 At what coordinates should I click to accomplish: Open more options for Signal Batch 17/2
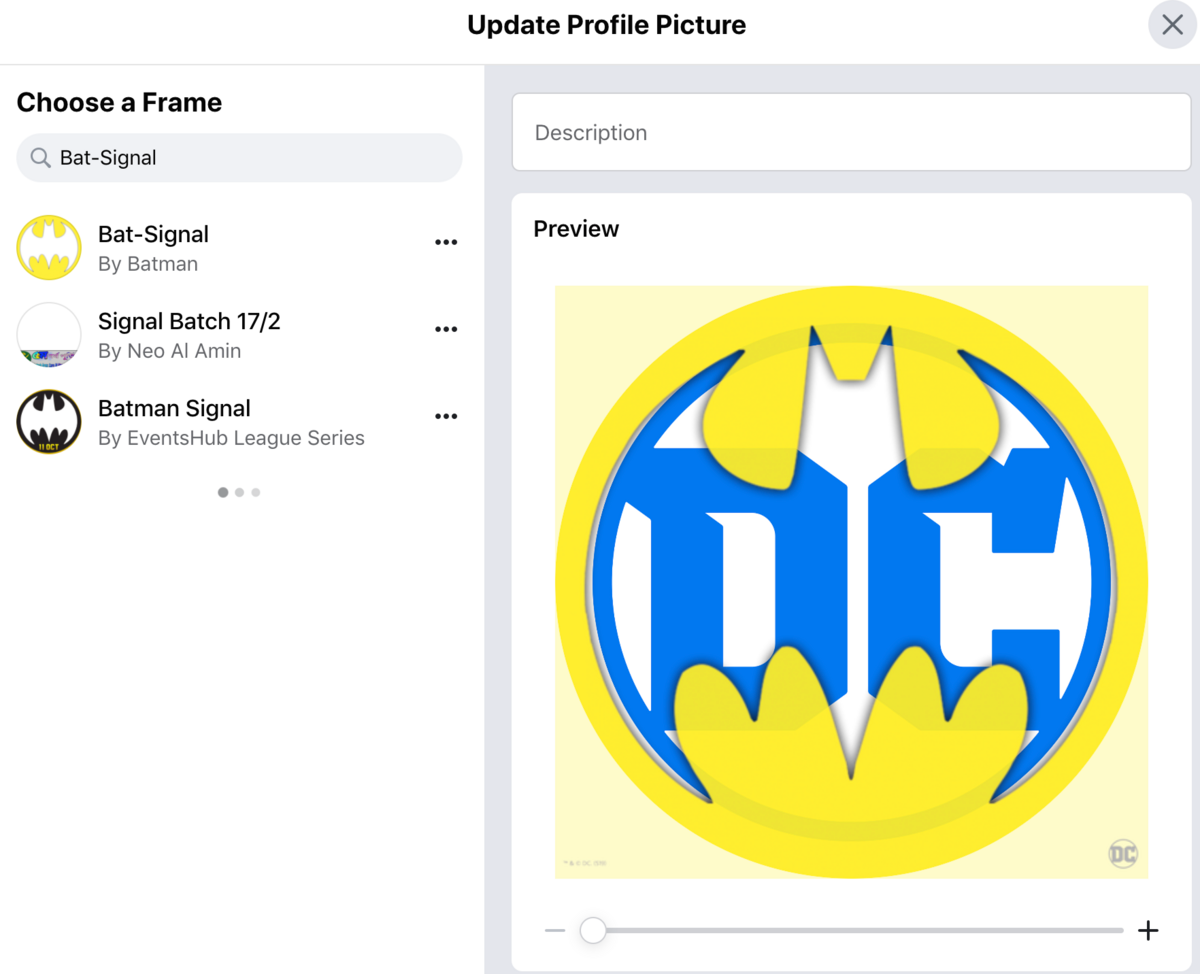point(446,329)
